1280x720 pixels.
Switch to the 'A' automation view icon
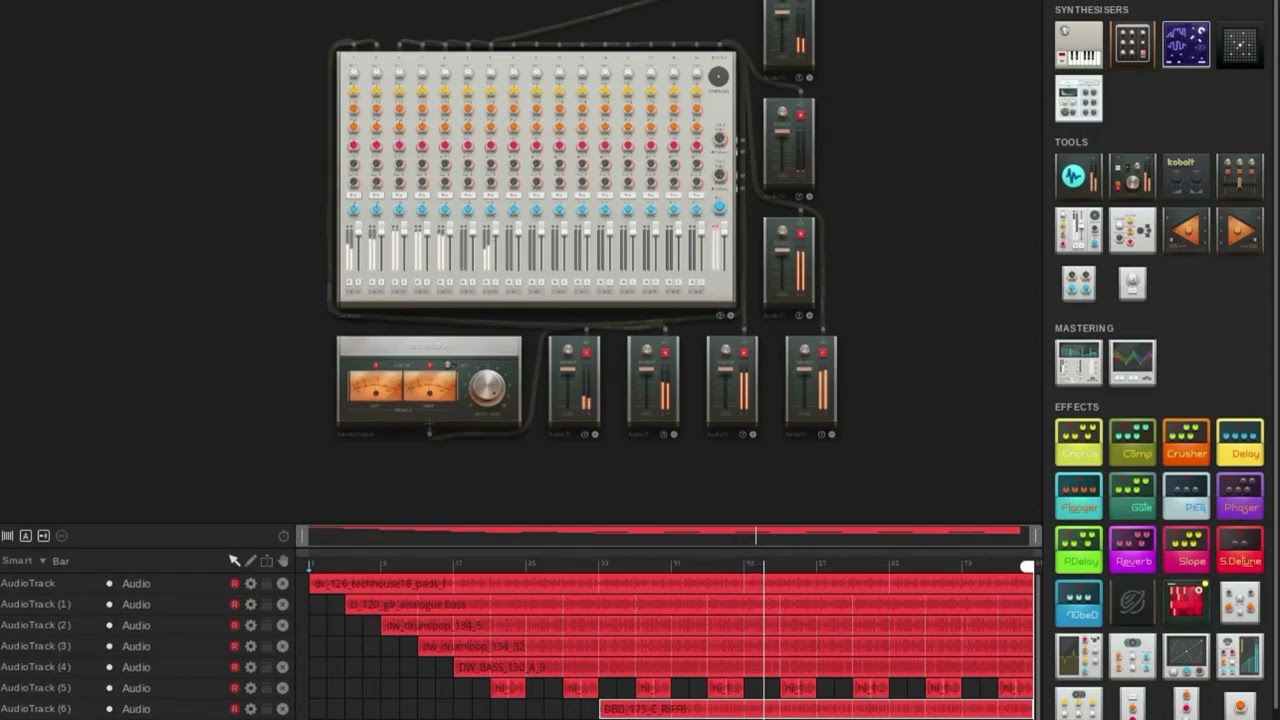(x=26, y=536)
